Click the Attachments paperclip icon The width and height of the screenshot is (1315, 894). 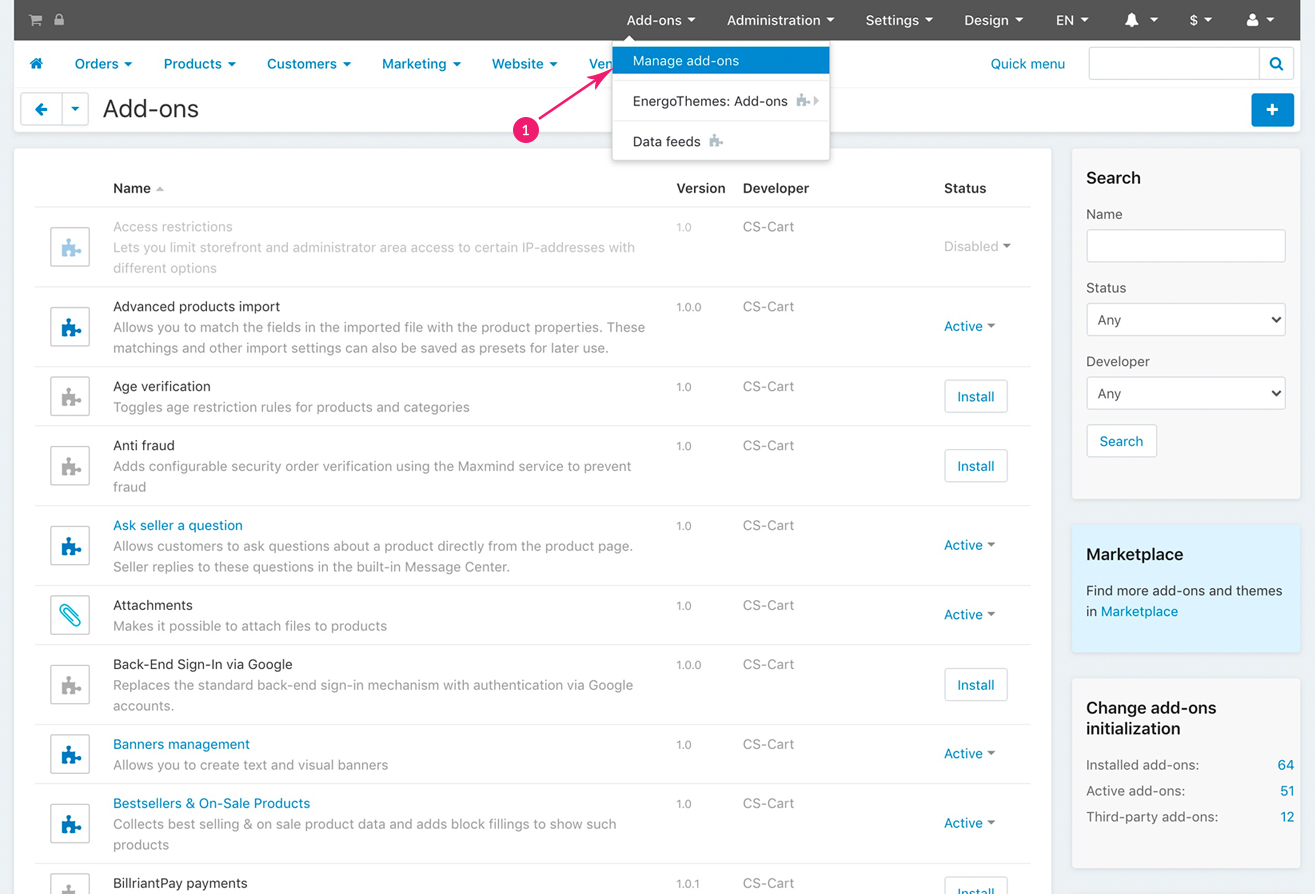[70, 615]
